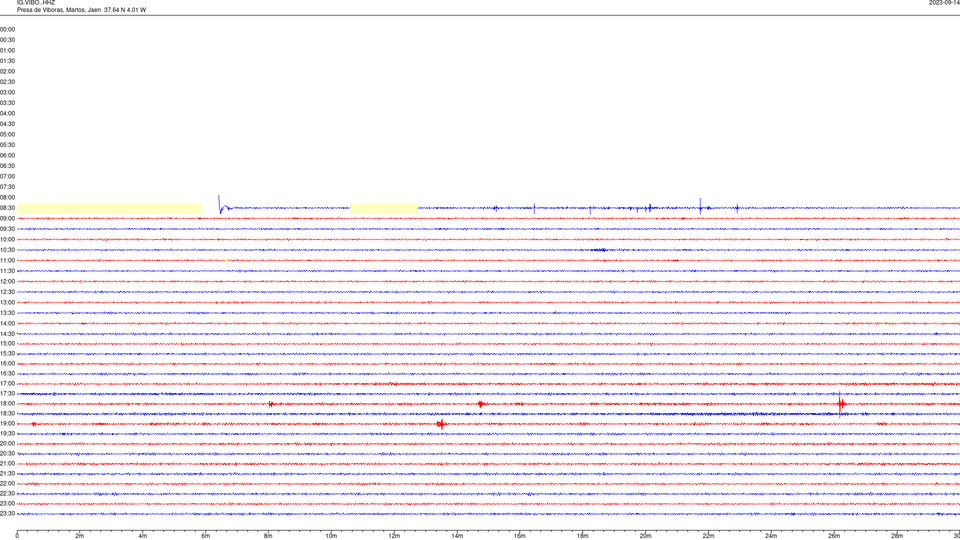Select the 13:00 row label

(7, 302)
